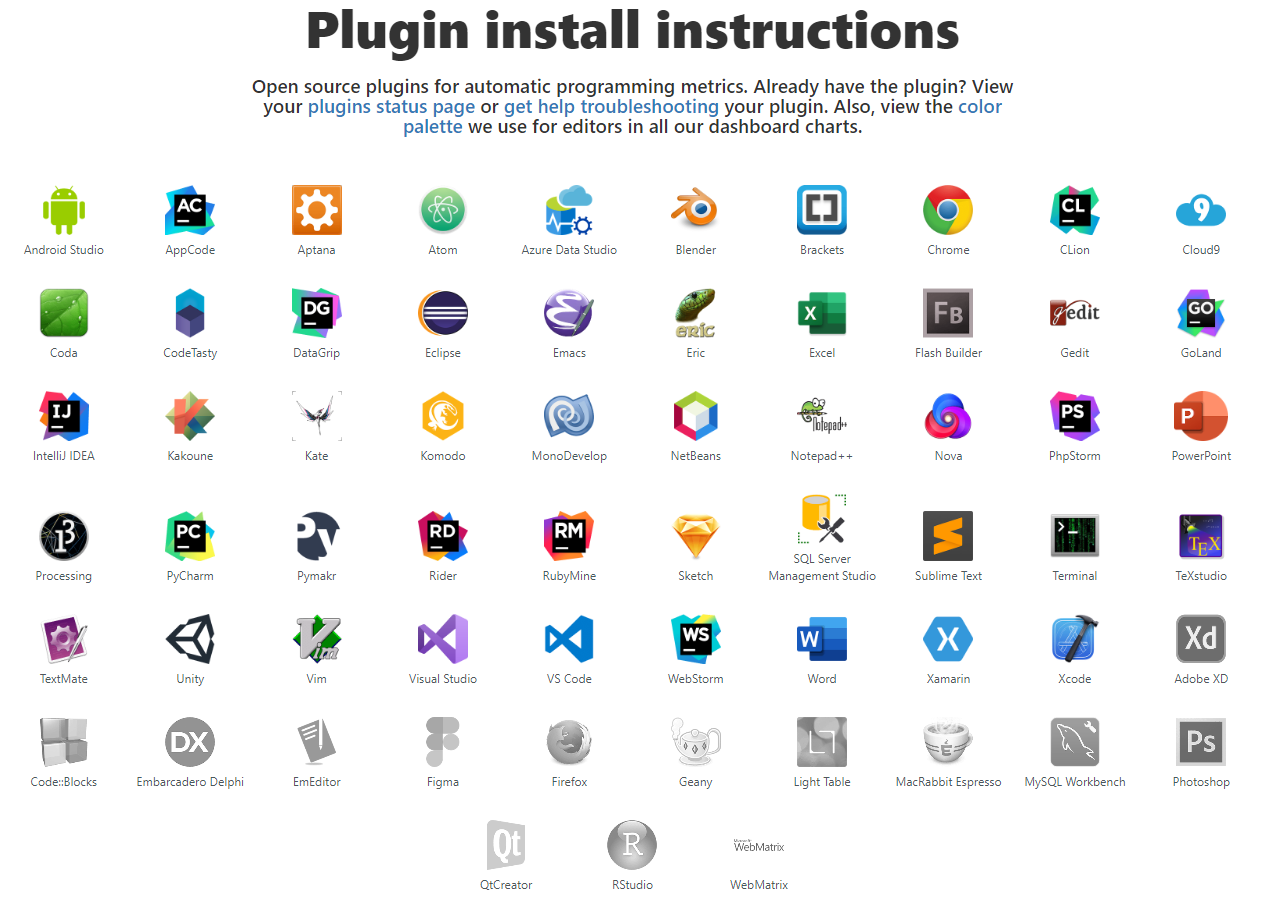Select the Eric snake icon
The width and height of the screenshot is (1272, 917).
[695, 313]
